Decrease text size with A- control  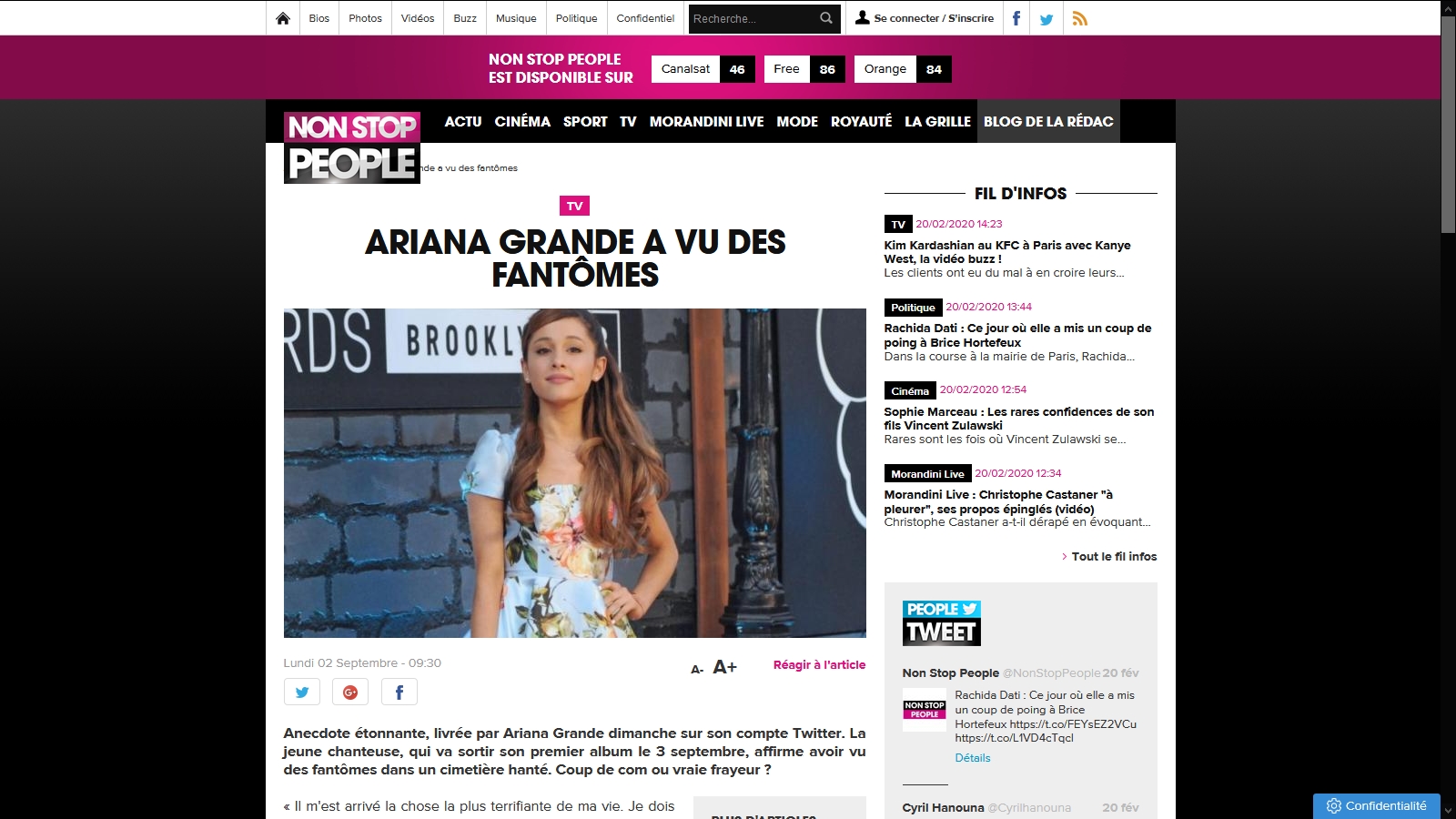click(697, 669)
